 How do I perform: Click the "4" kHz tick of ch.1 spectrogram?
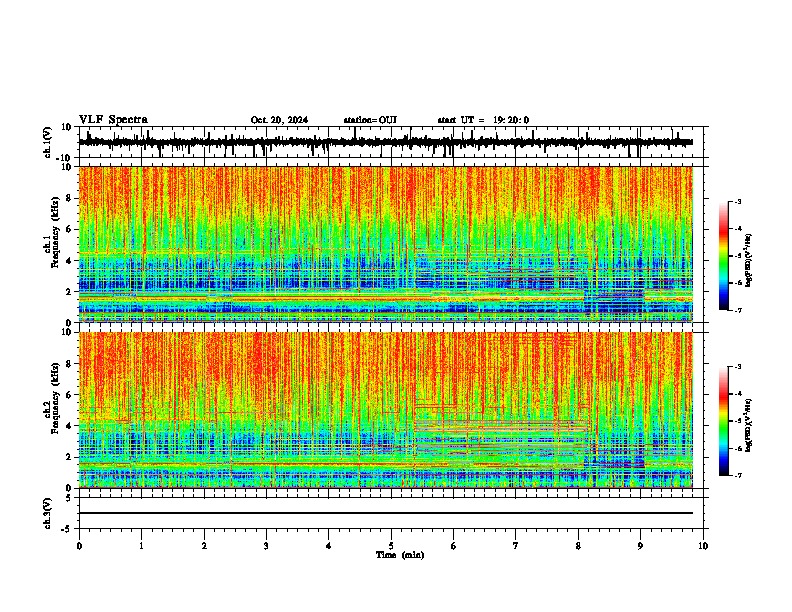(x=70, y=261)
